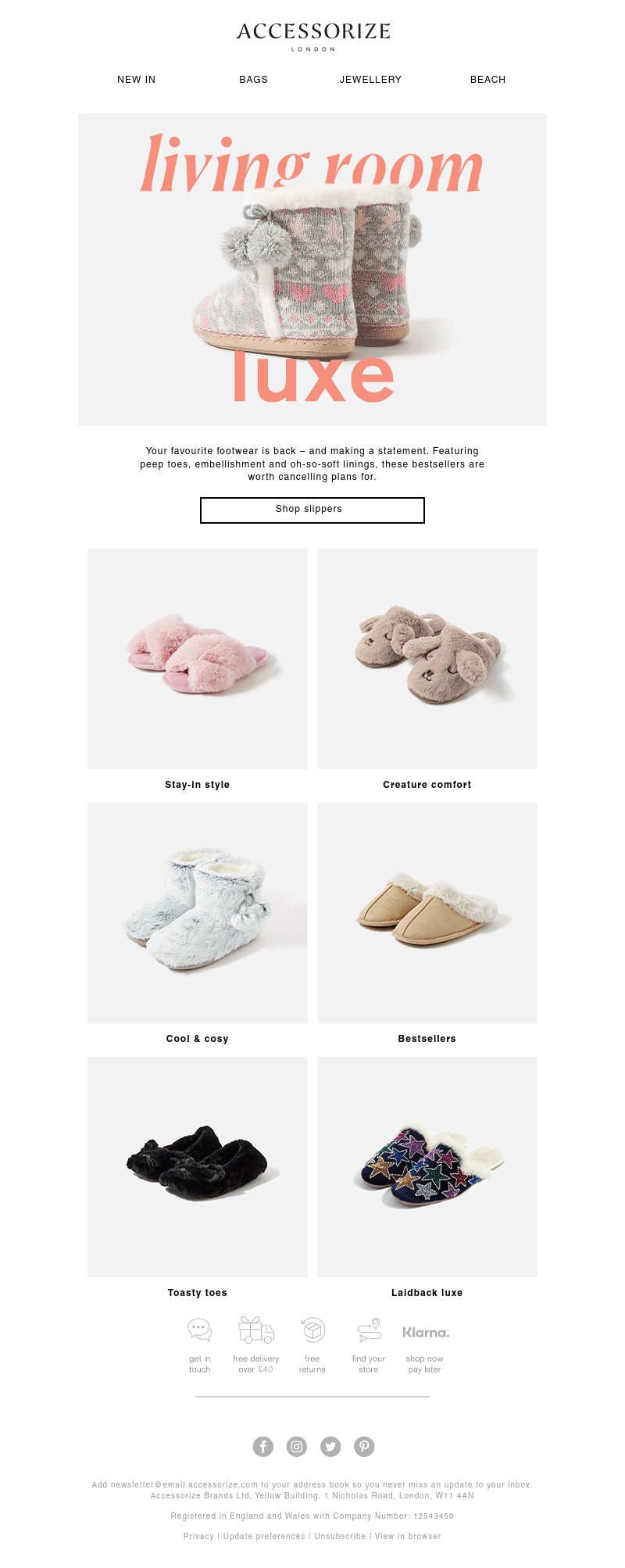Open the Instagram social icon
Viewport: 625px width, 1568px height.
[x=297, y=1447]
